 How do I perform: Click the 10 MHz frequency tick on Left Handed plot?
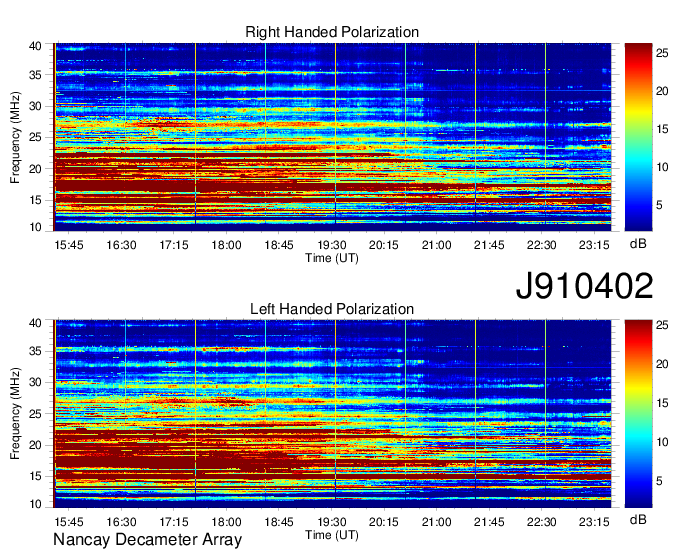click(35, 504)
